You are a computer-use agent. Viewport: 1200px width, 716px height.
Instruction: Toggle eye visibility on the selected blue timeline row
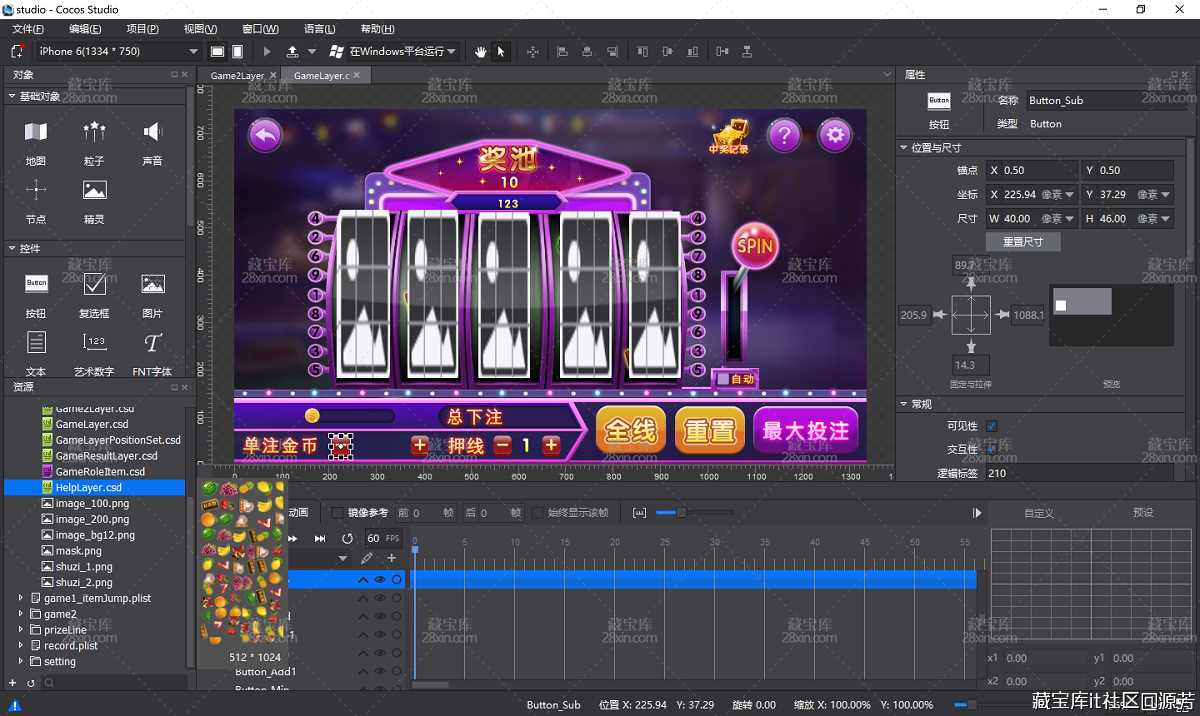[380, 579]
